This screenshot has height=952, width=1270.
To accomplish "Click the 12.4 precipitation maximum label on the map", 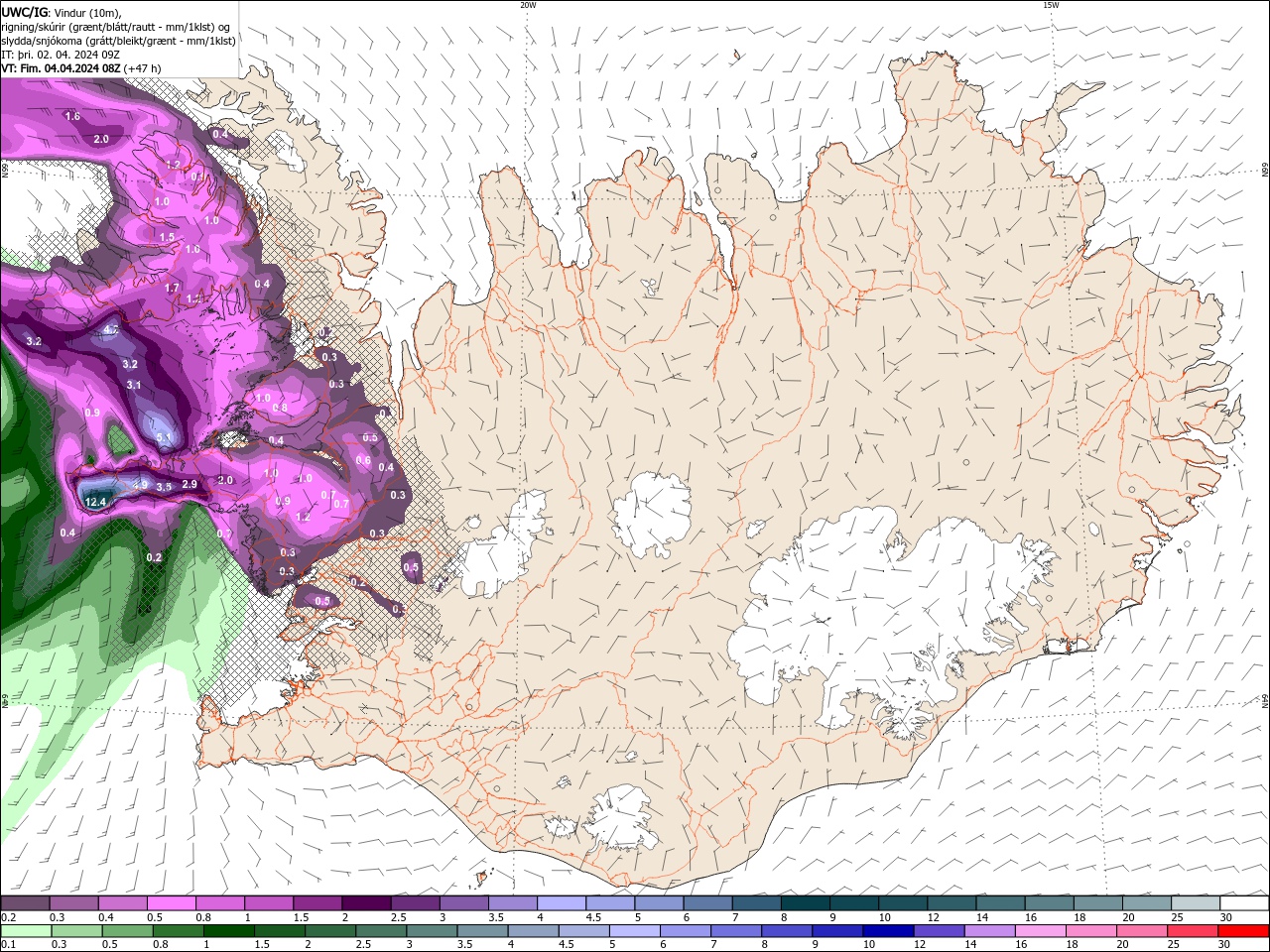I will pyautogui.click(x=95, y=503).
